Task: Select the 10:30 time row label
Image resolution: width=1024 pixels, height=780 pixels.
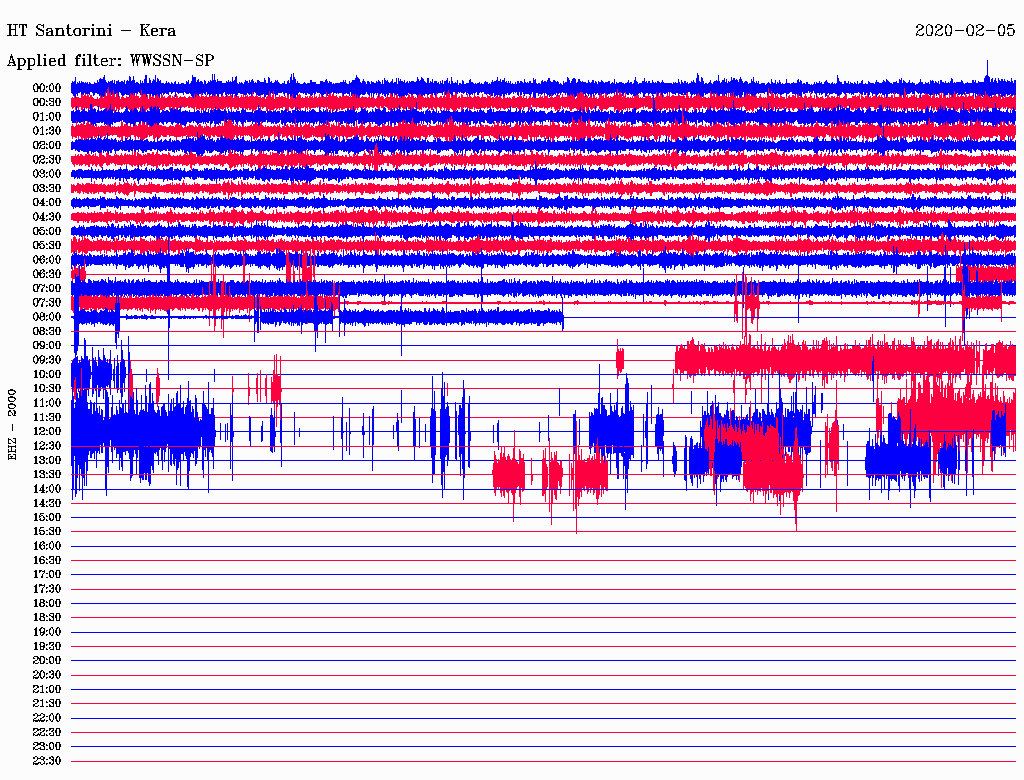Action: click(x=47, y=389)
